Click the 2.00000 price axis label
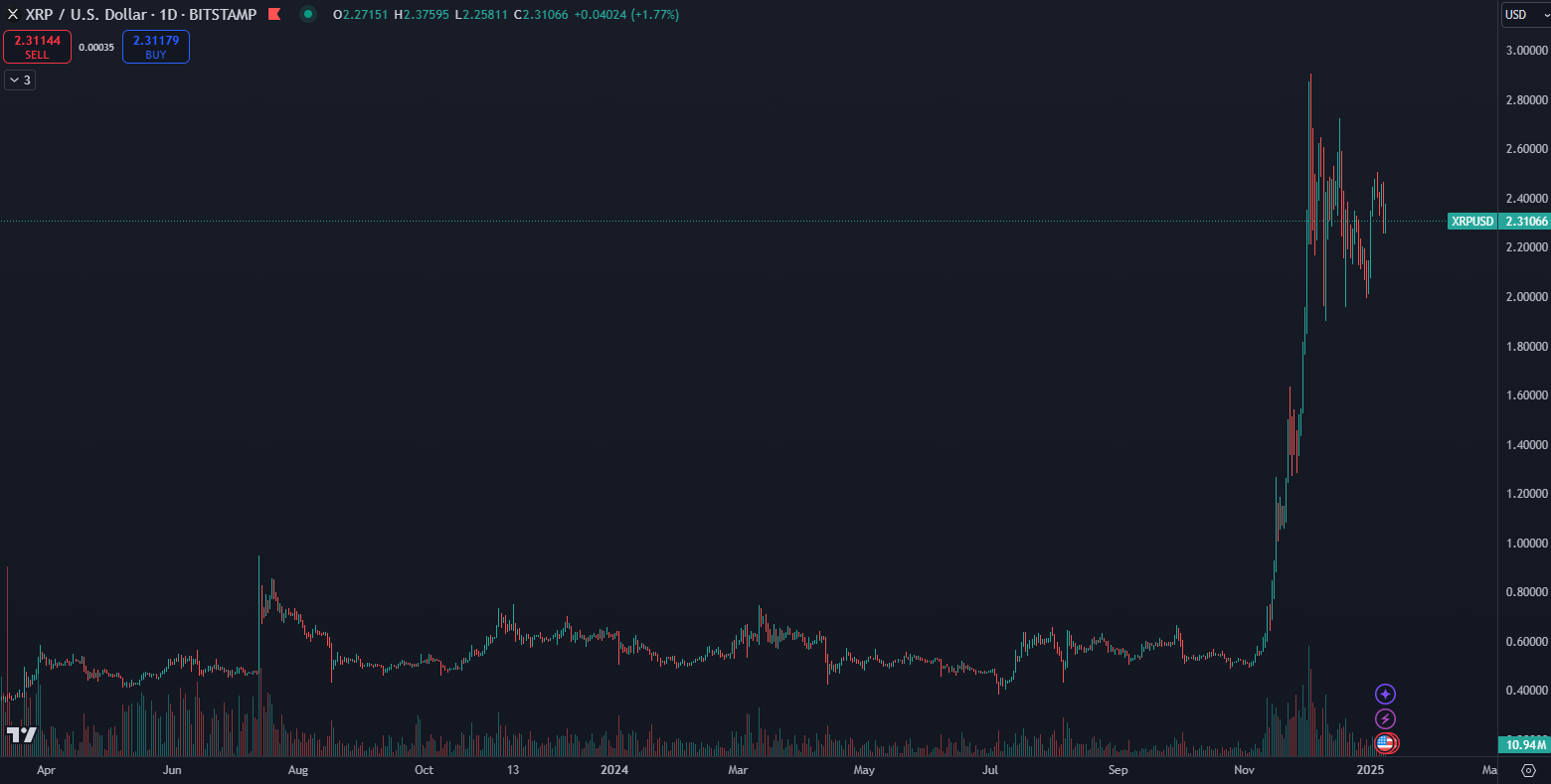 pyautogui.click(x=1526, y=297)
